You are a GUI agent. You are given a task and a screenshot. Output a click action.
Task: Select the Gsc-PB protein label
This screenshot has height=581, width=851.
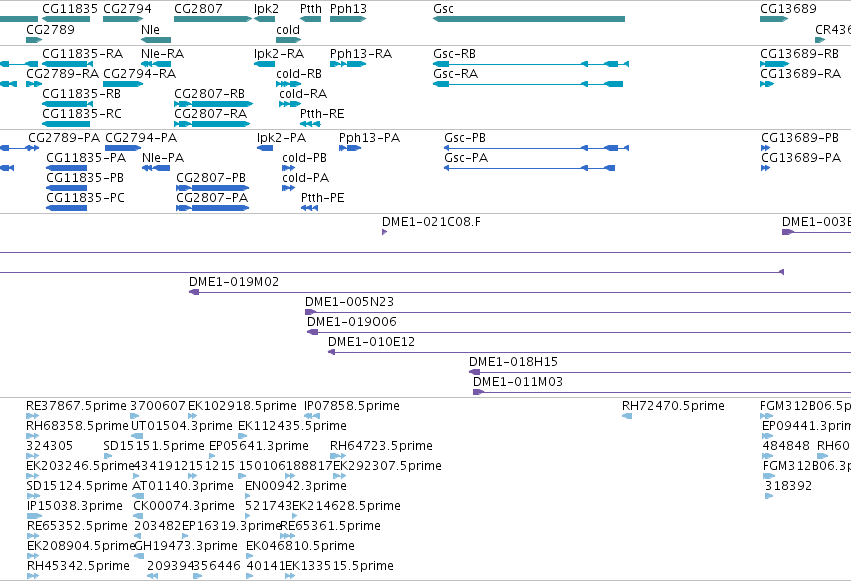[465, 138]
